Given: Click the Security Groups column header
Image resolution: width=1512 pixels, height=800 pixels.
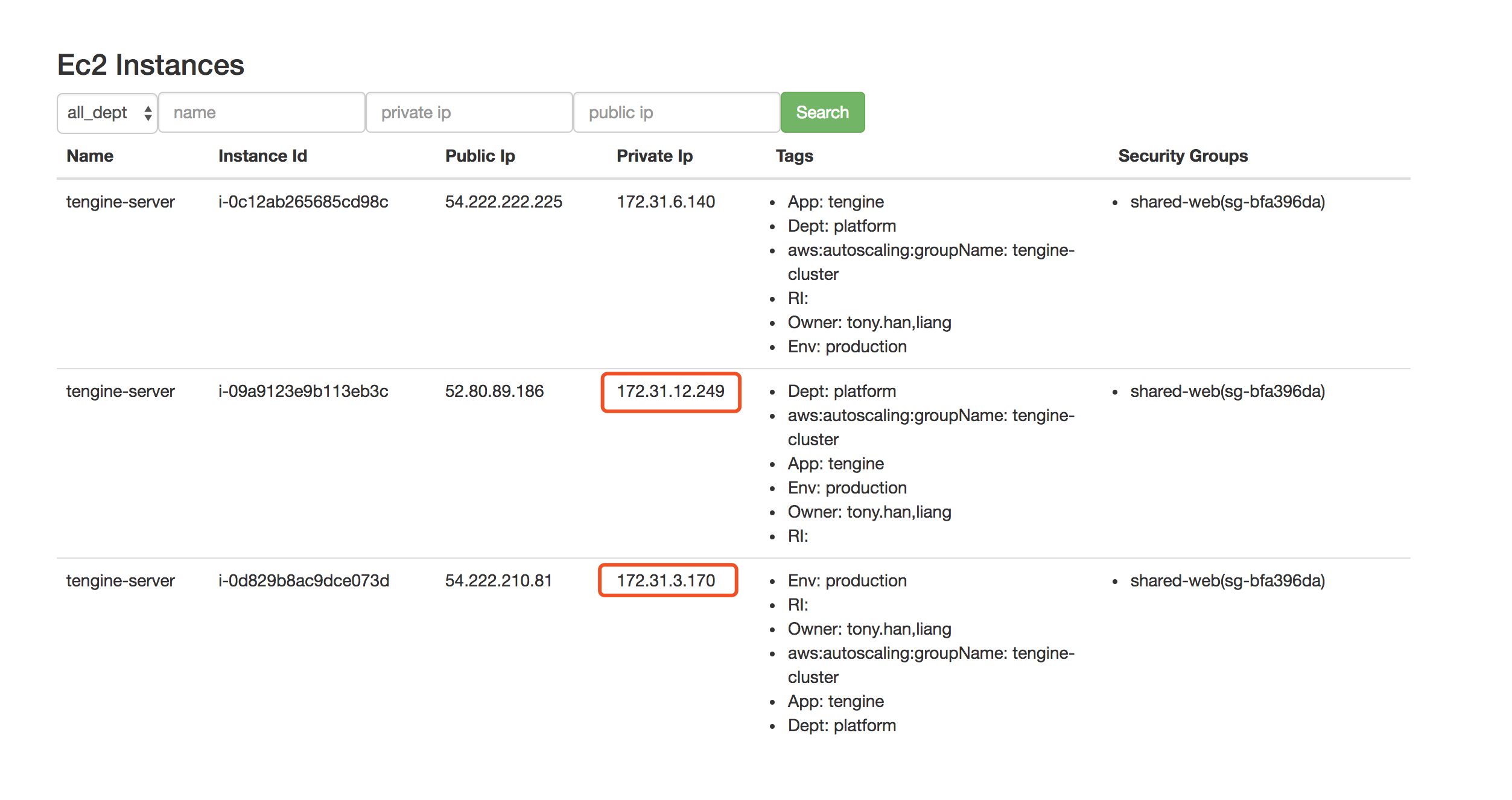Looking at the screenshot, I should coord(1183,156).
